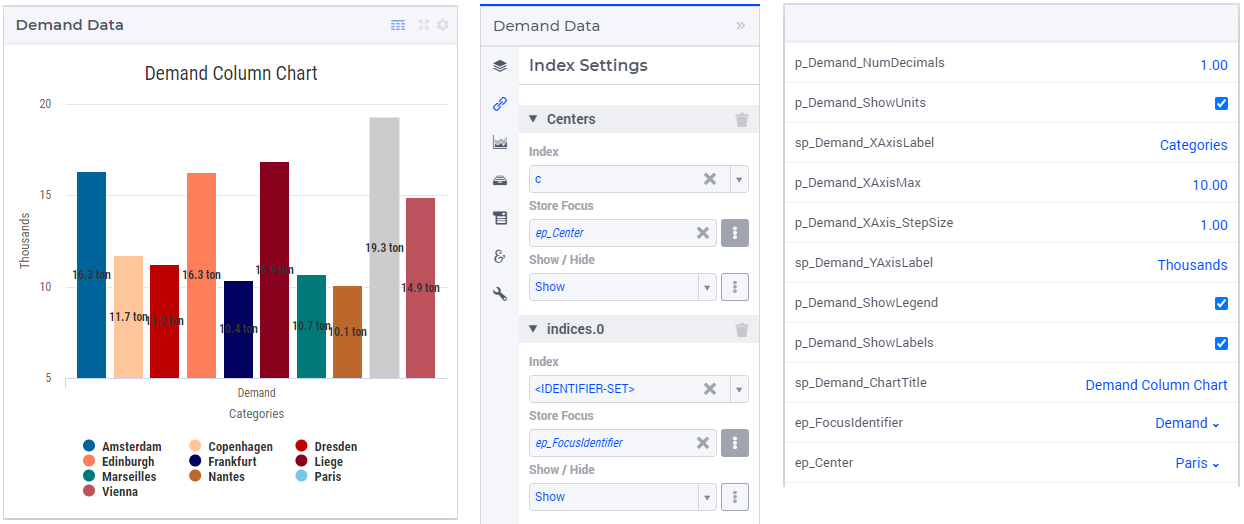Click the fullscreen expand icon in widget header
This screenshot has width=1244, height=524.
point(423,25)
